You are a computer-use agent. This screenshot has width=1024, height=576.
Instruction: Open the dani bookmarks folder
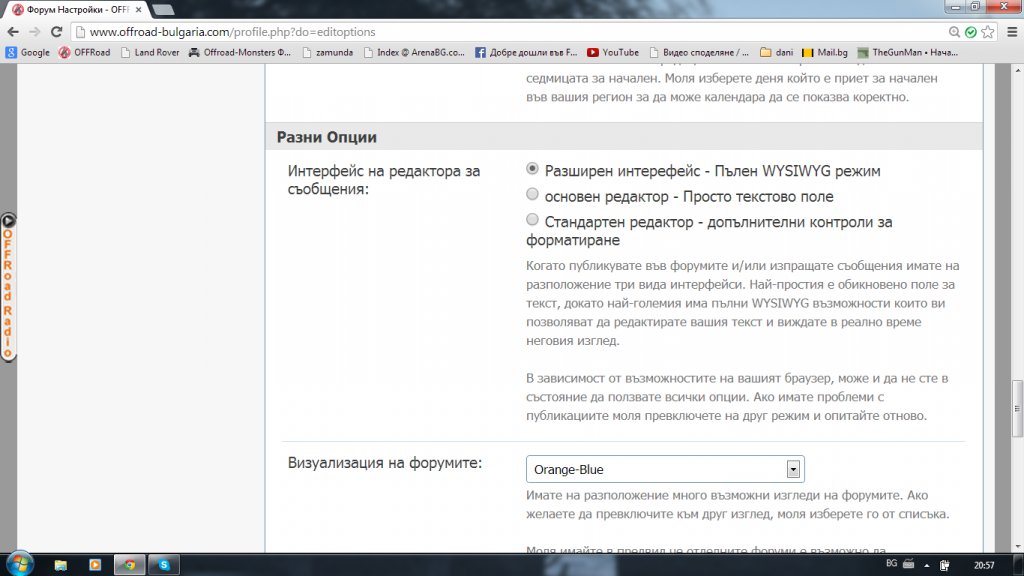[x=776, y=52]
